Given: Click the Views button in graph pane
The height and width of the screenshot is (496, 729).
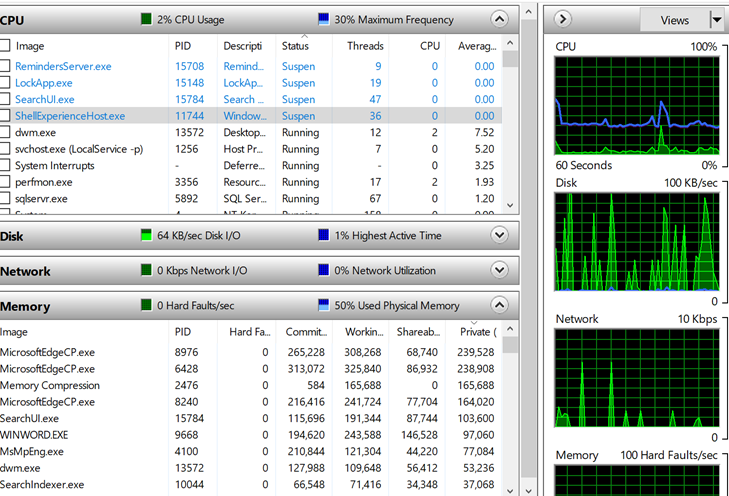Looking at the screenshot, I should 674,20.
